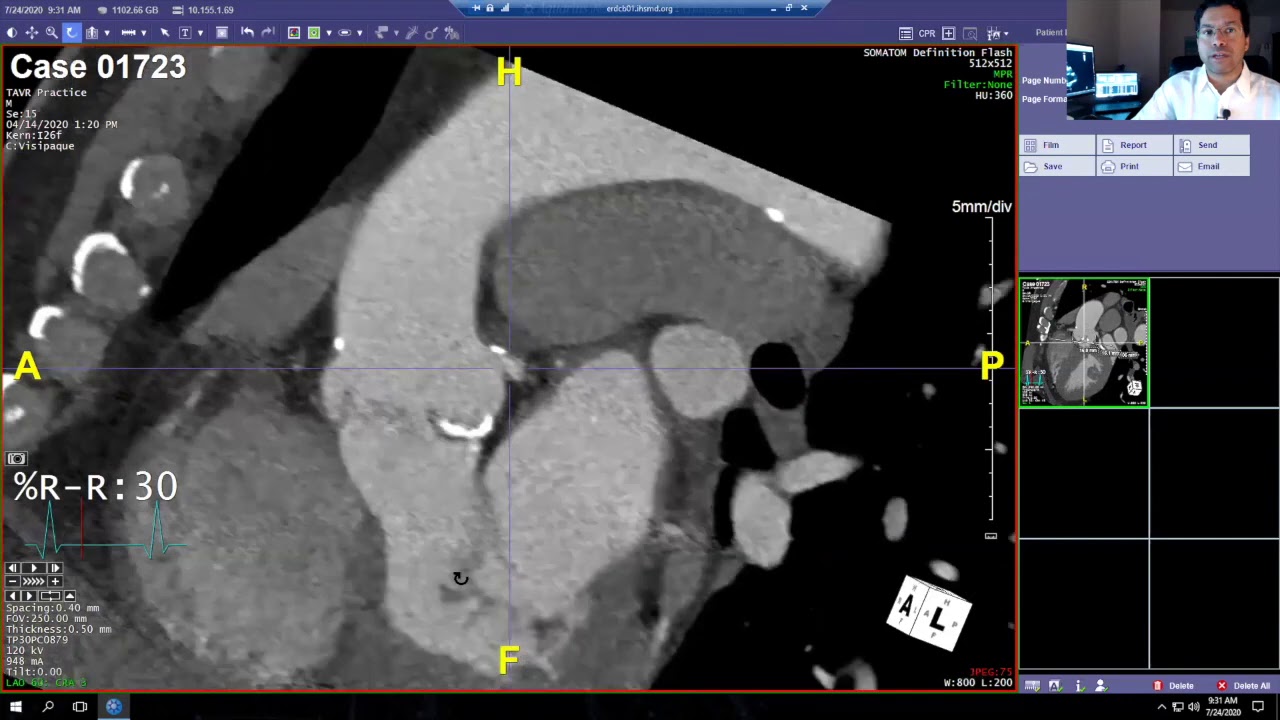Click the person icon near Delete

(x=1100, y=686)
